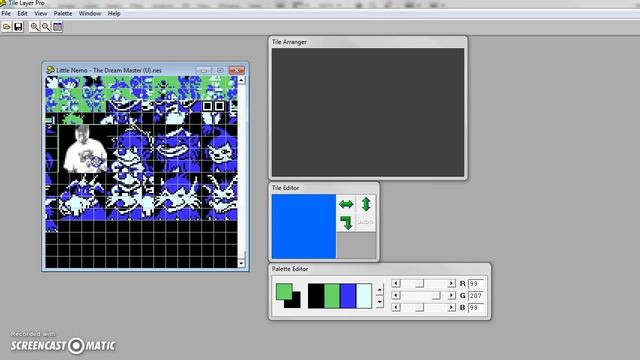The height and width of the screenshot is (360, 640).
Task: Increase B value with right arrow
Action: tap(451, 307)
